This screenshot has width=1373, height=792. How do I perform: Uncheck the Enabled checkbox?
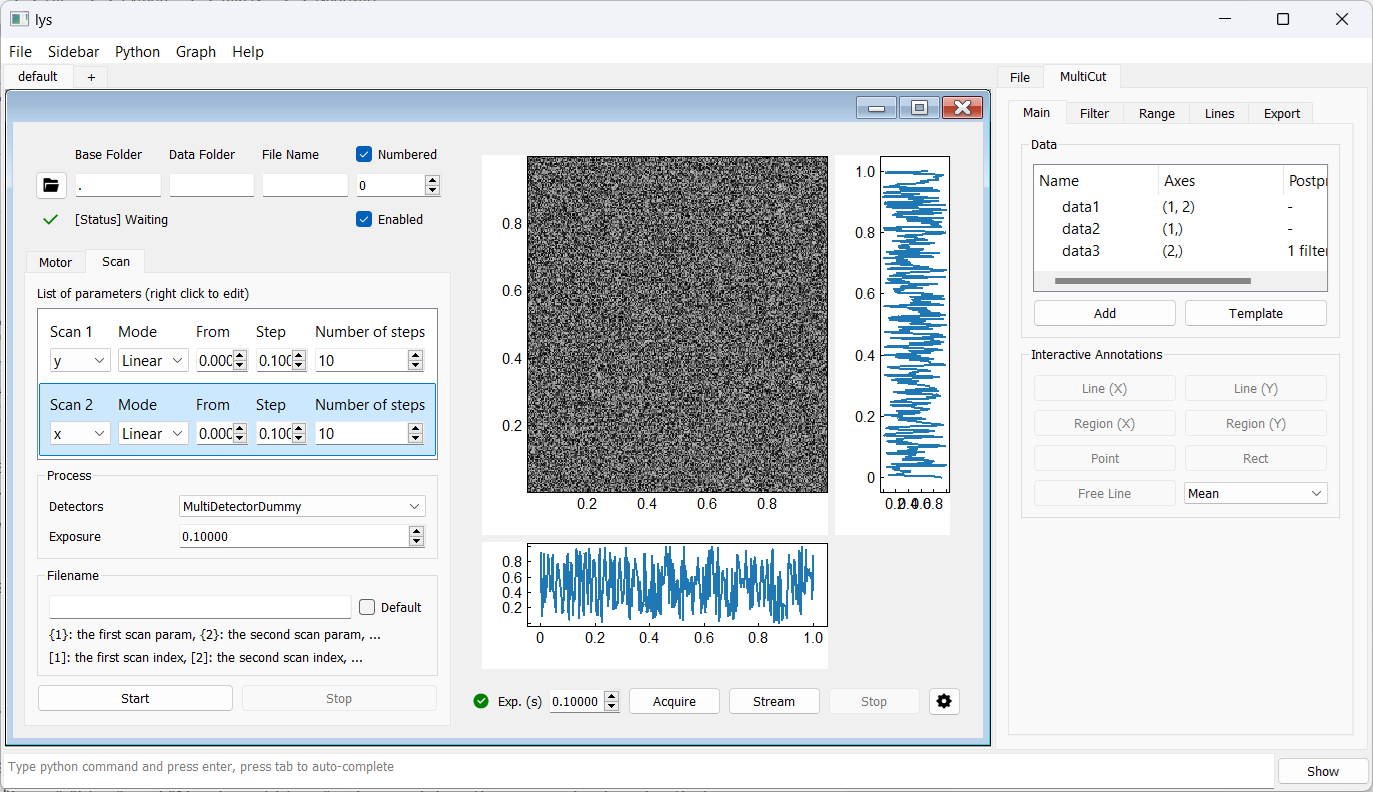click(x=365, y=219)
